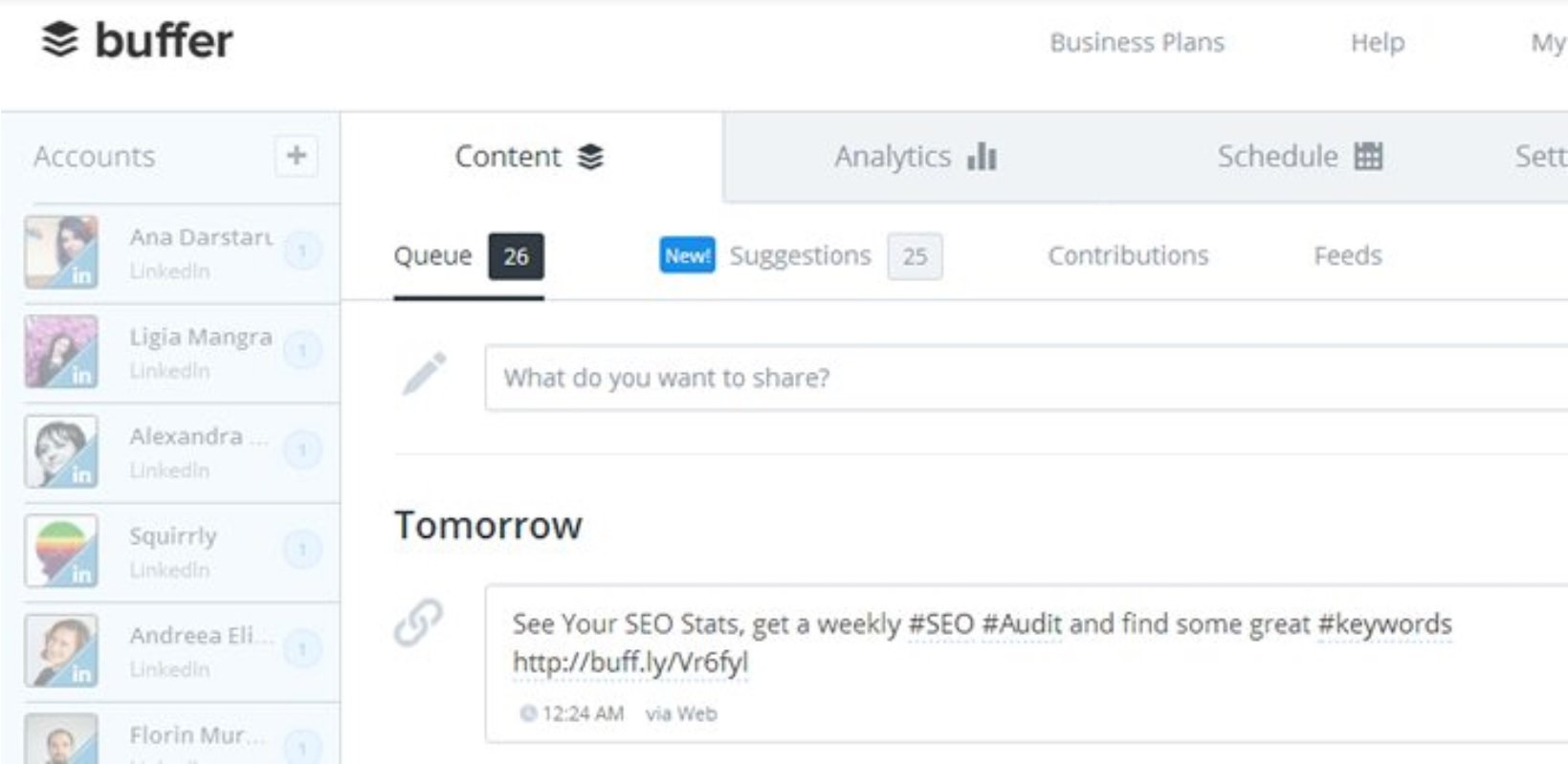
Task: Click the pencil compose icon
Action: click(x=424, y=373)
